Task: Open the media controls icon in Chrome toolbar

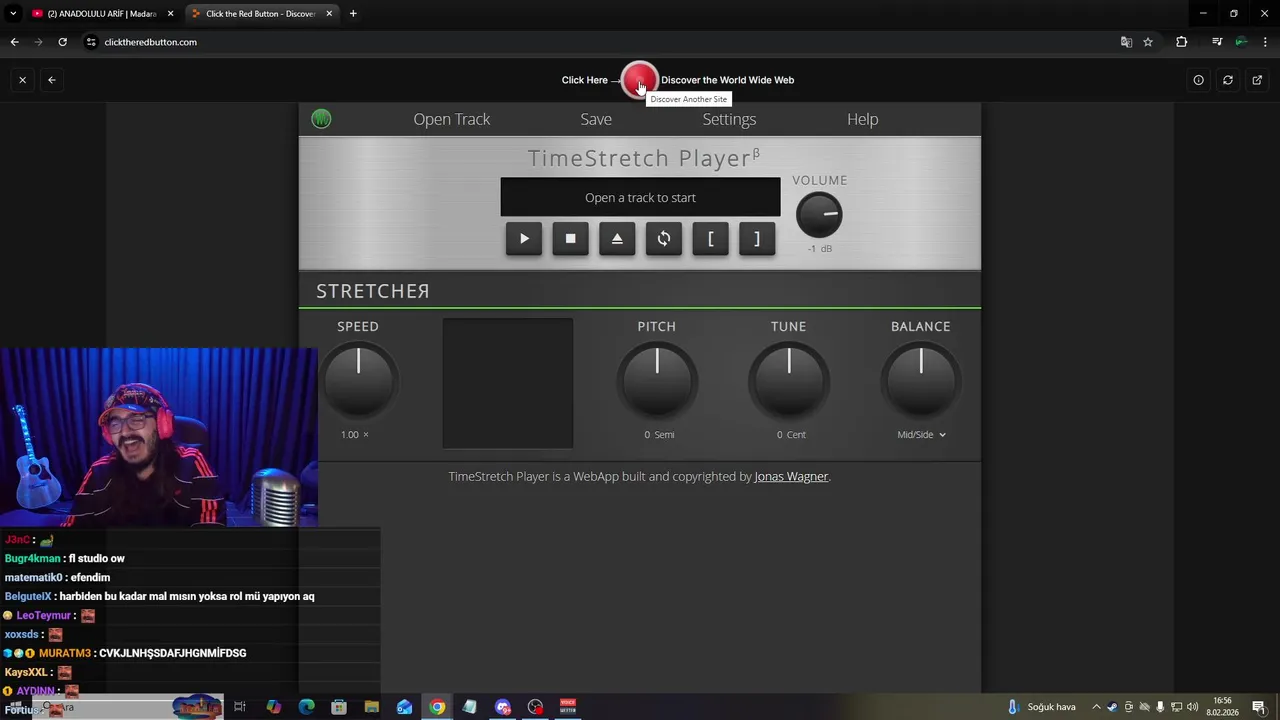Action: pos(1217,42)
